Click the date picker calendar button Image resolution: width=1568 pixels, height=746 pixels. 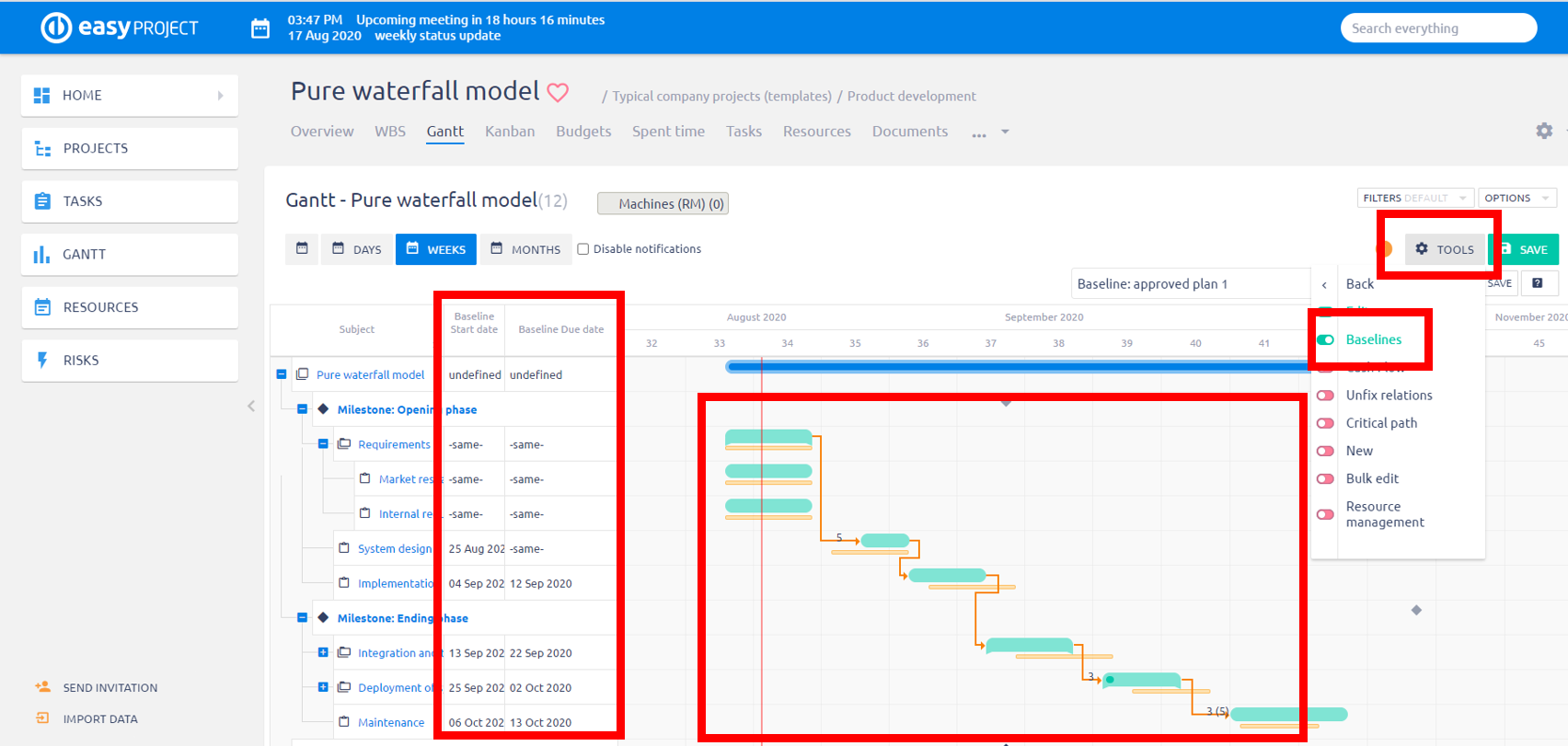click(302, 248)
